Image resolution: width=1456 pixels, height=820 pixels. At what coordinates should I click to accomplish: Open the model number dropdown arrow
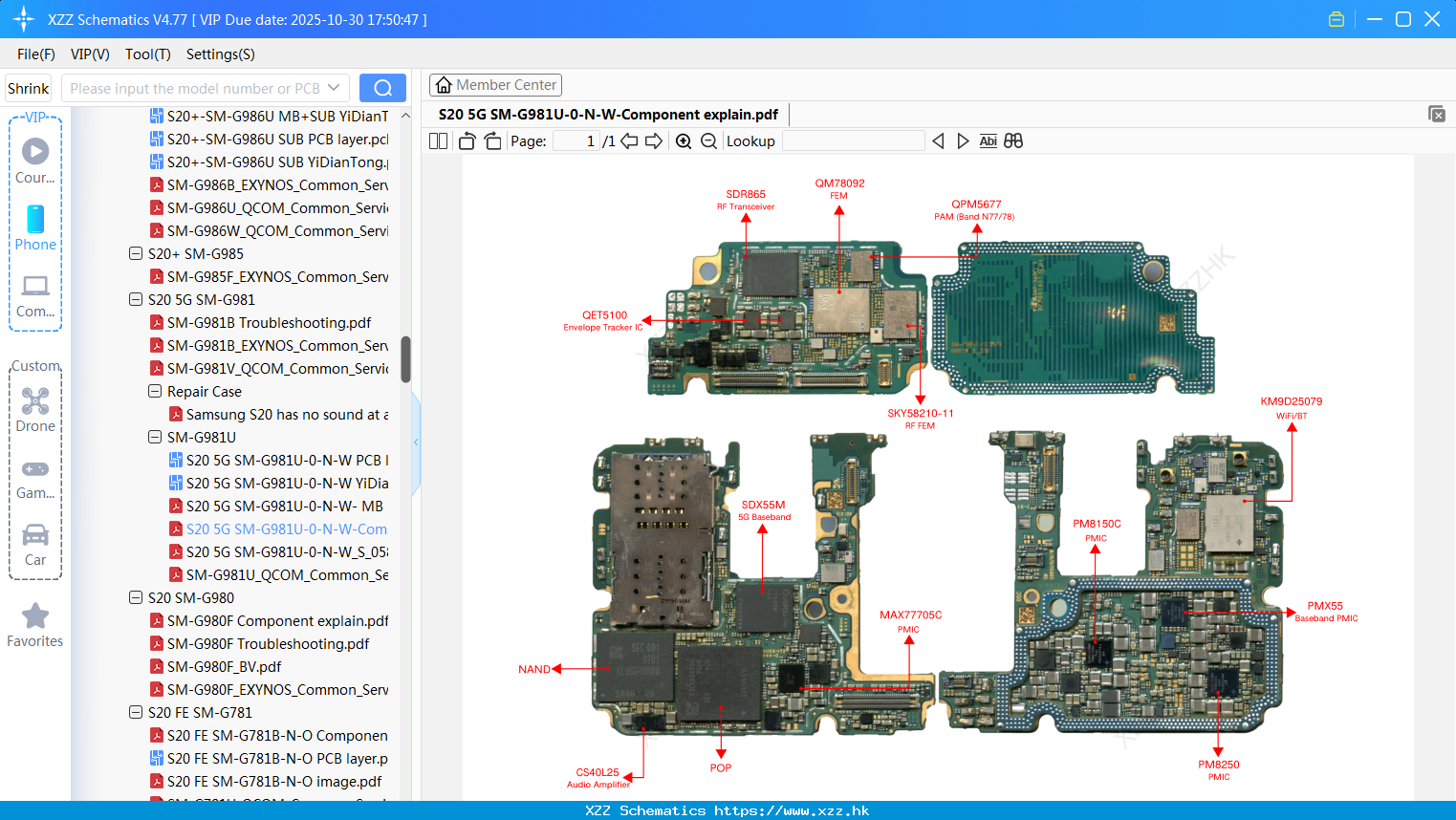pyautogui.click(x=334, y=88)
